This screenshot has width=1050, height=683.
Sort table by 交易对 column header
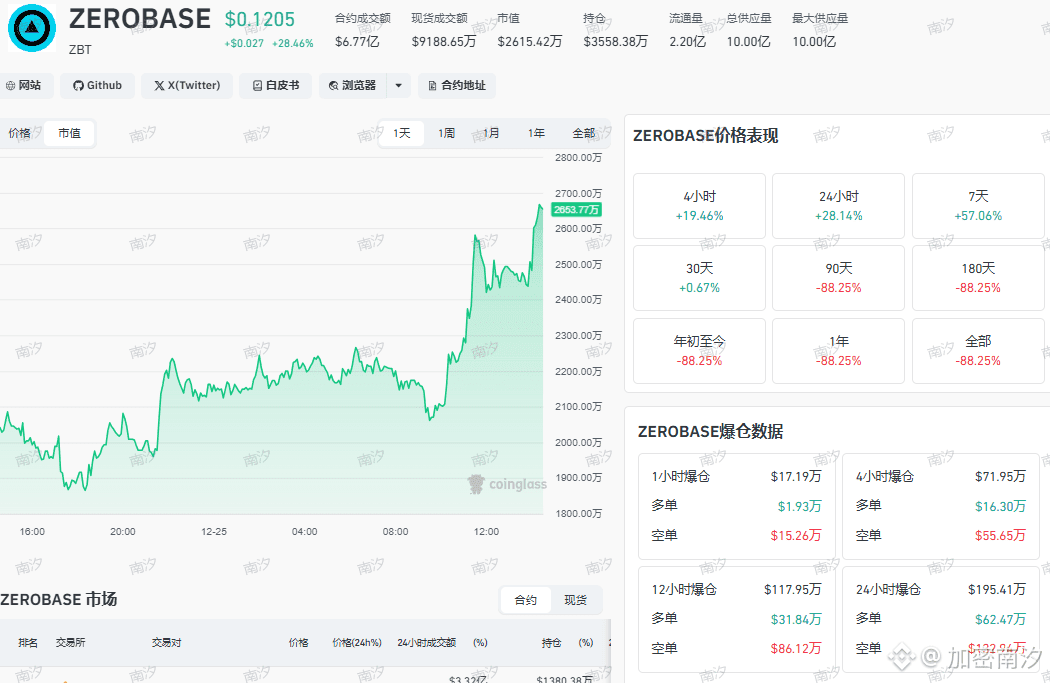pyautogui.click(x=166, y=643)
